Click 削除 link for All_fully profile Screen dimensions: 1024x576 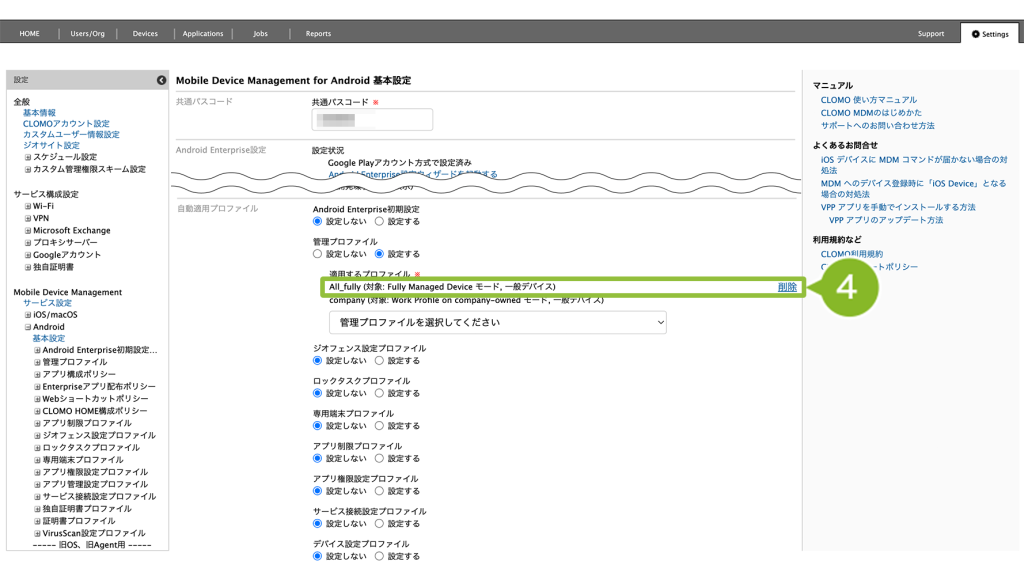point(787,287)
